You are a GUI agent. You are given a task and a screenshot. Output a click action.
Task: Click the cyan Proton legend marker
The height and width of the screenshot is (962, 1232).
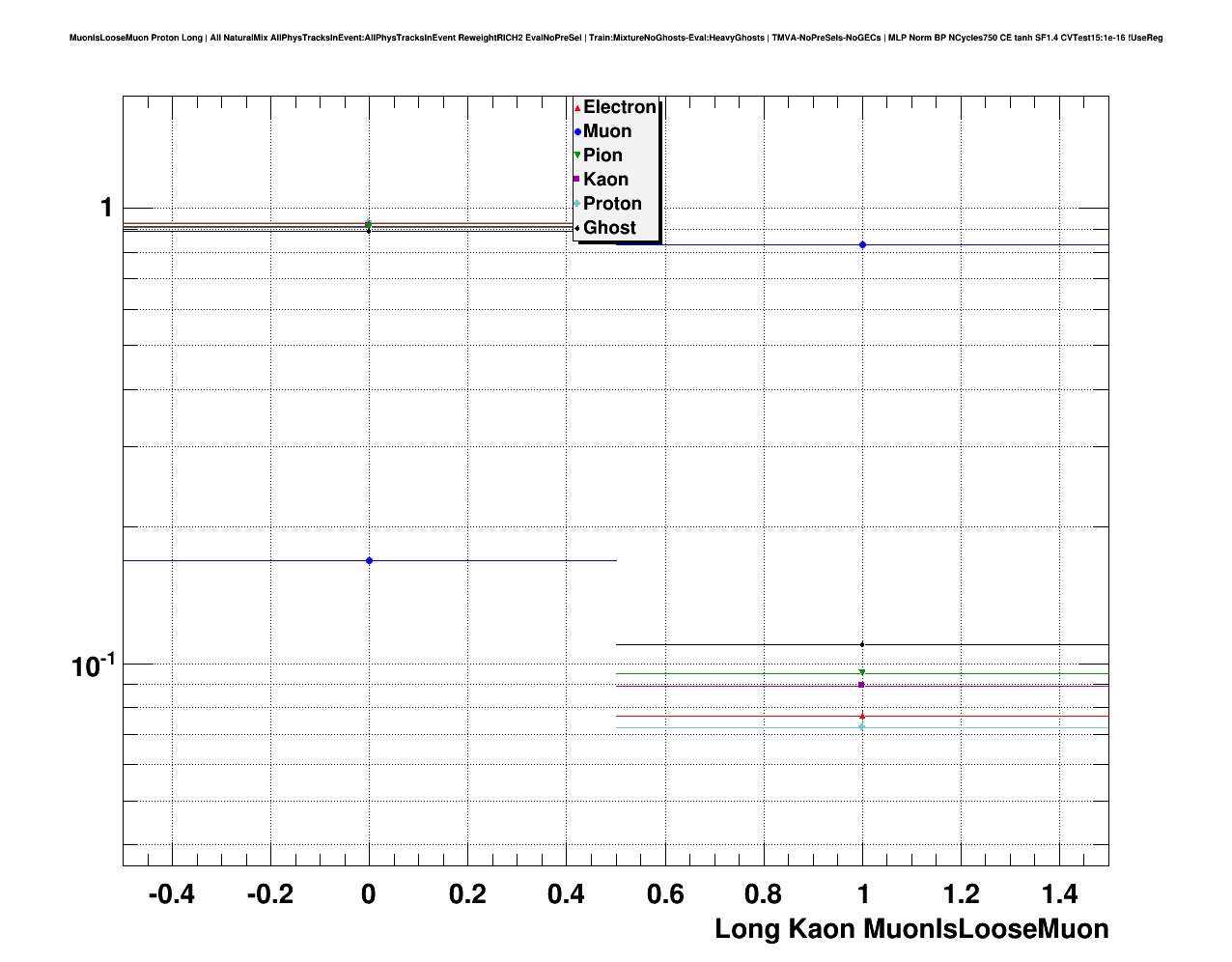[577, 204]
